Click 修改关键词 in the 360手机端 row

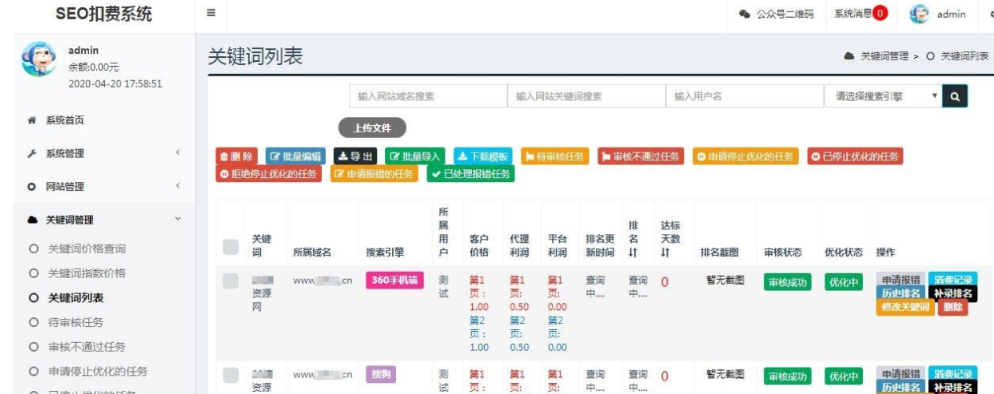pos(905,307)
